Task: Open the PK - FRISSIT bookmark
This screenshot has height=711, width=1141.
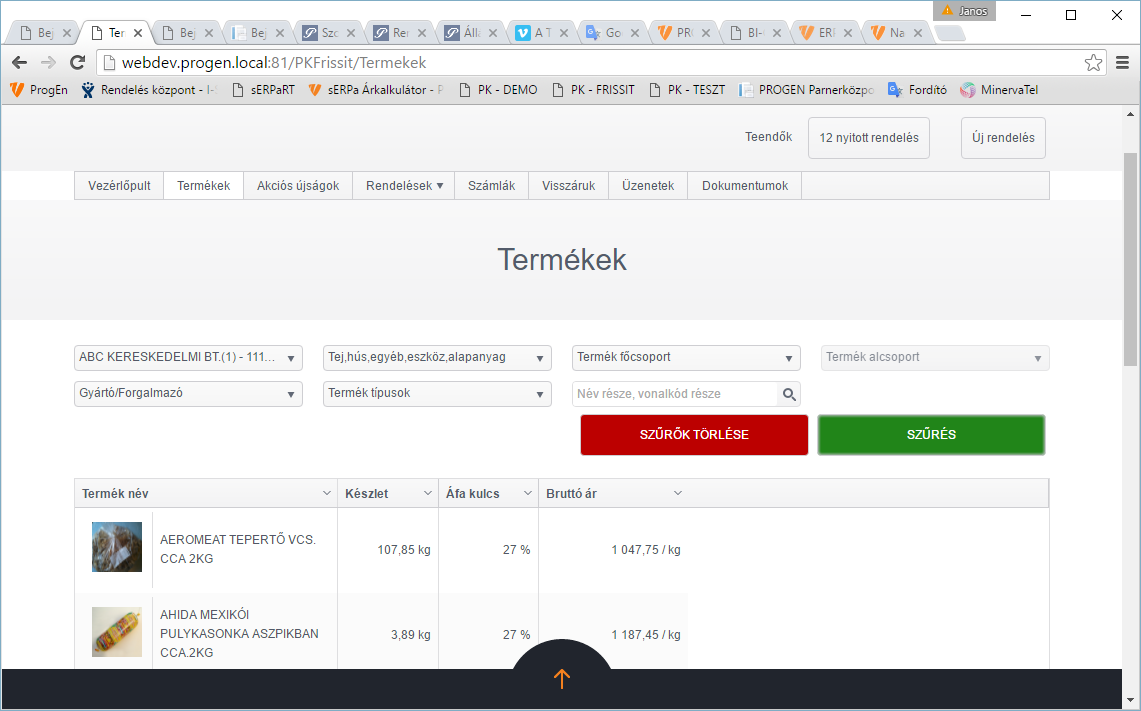Action: point(593,90)
